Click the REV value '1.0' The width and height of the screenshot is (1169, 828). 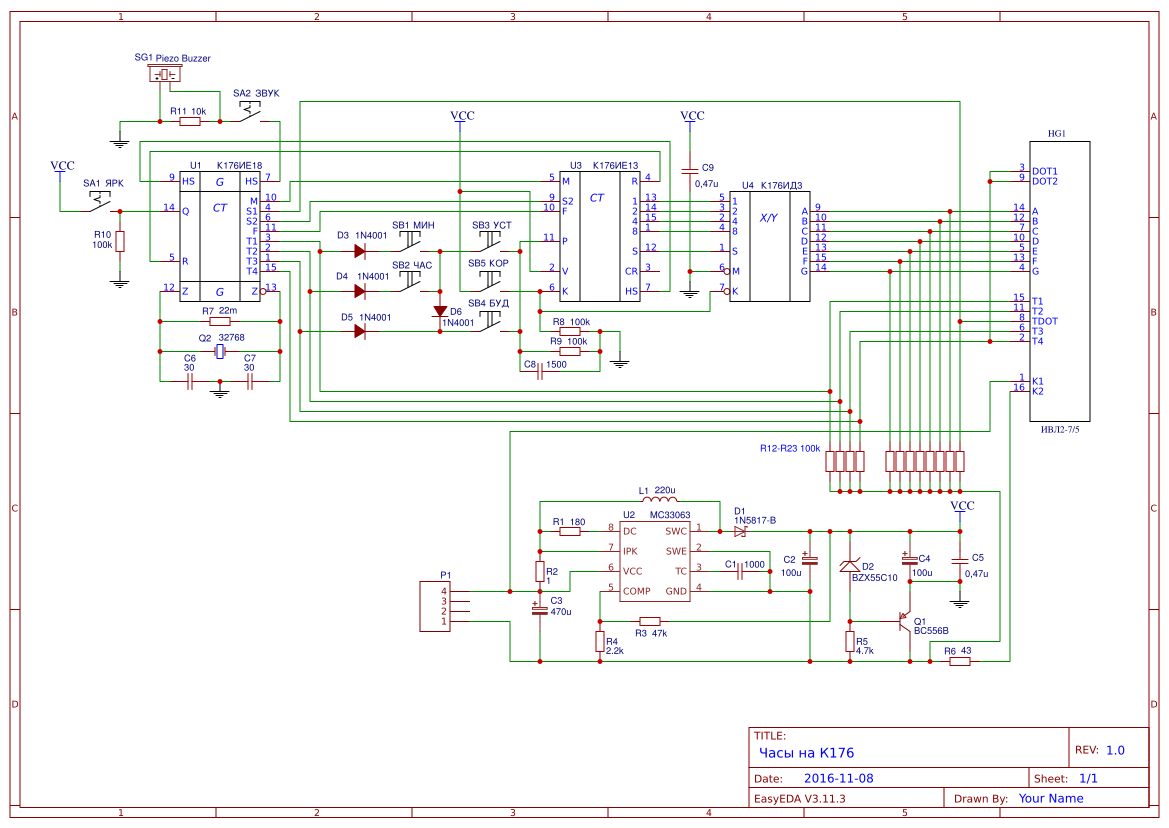(x=1115, y=750)
